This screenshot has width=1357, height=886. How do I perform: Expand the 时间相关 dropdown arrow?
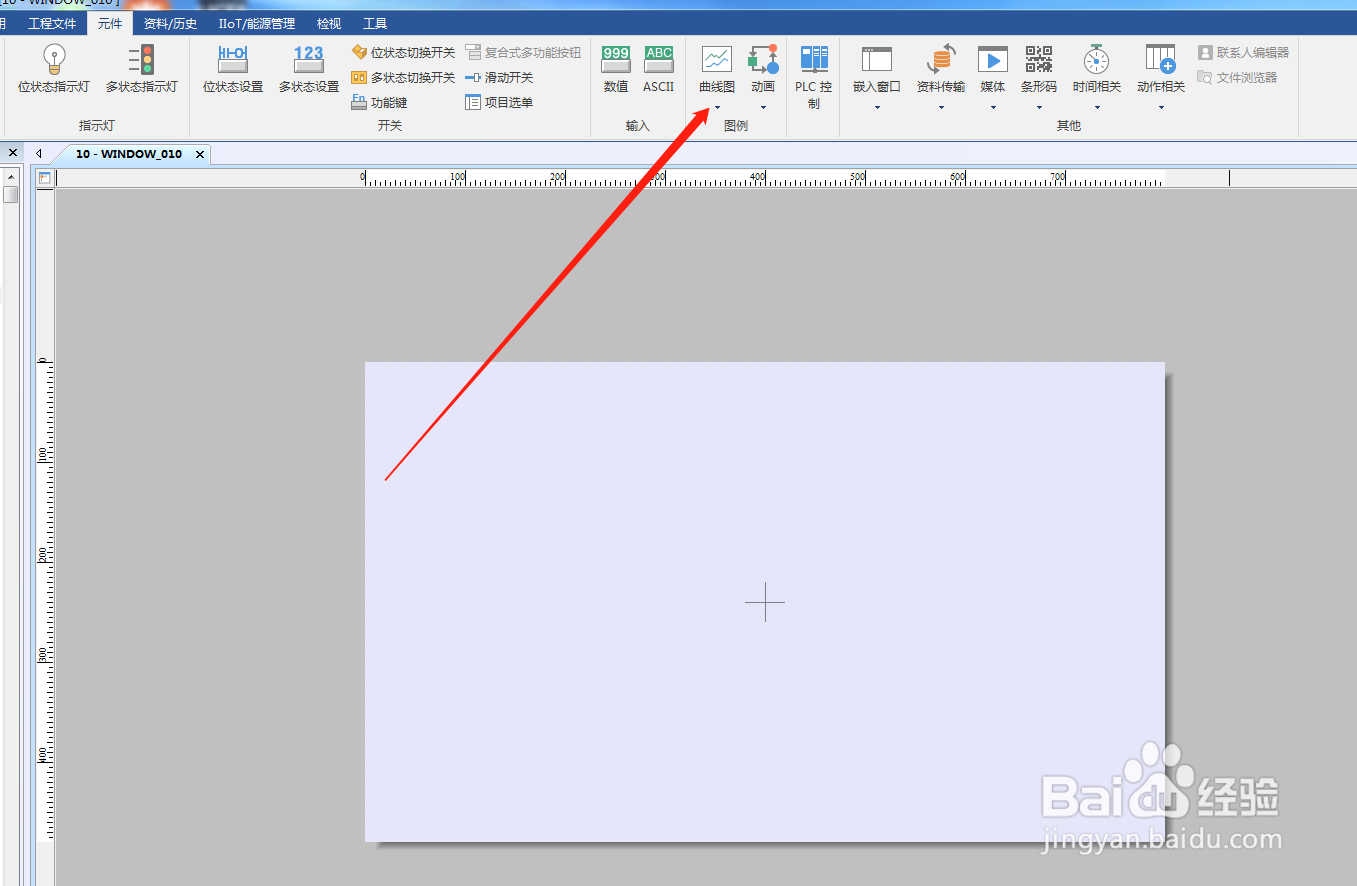coord(1097,108)
